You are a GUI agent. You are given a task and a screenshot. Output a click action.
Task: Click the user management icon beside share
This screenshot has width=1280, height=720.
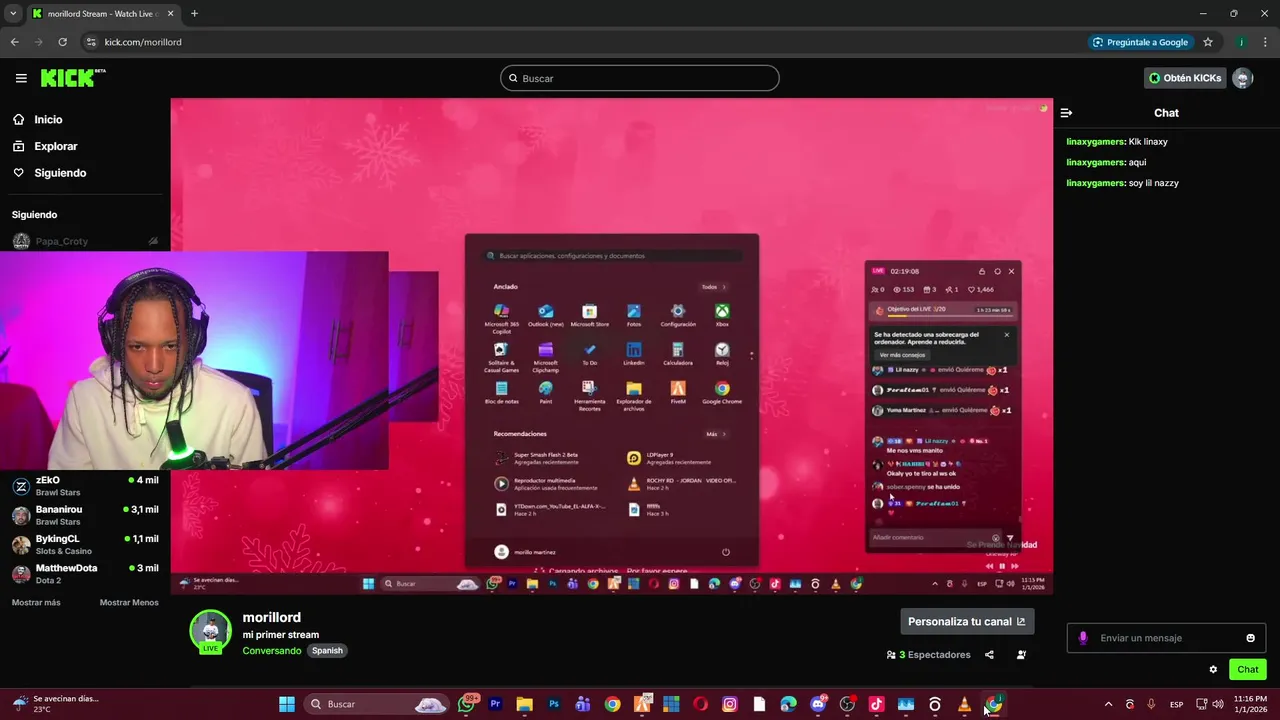(x=1021, y=655)
